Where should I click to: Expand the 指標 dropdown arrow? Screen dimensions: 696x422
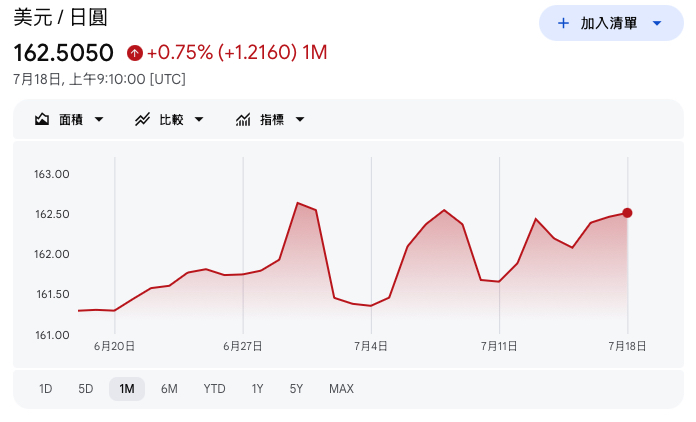tap(300, 119)
